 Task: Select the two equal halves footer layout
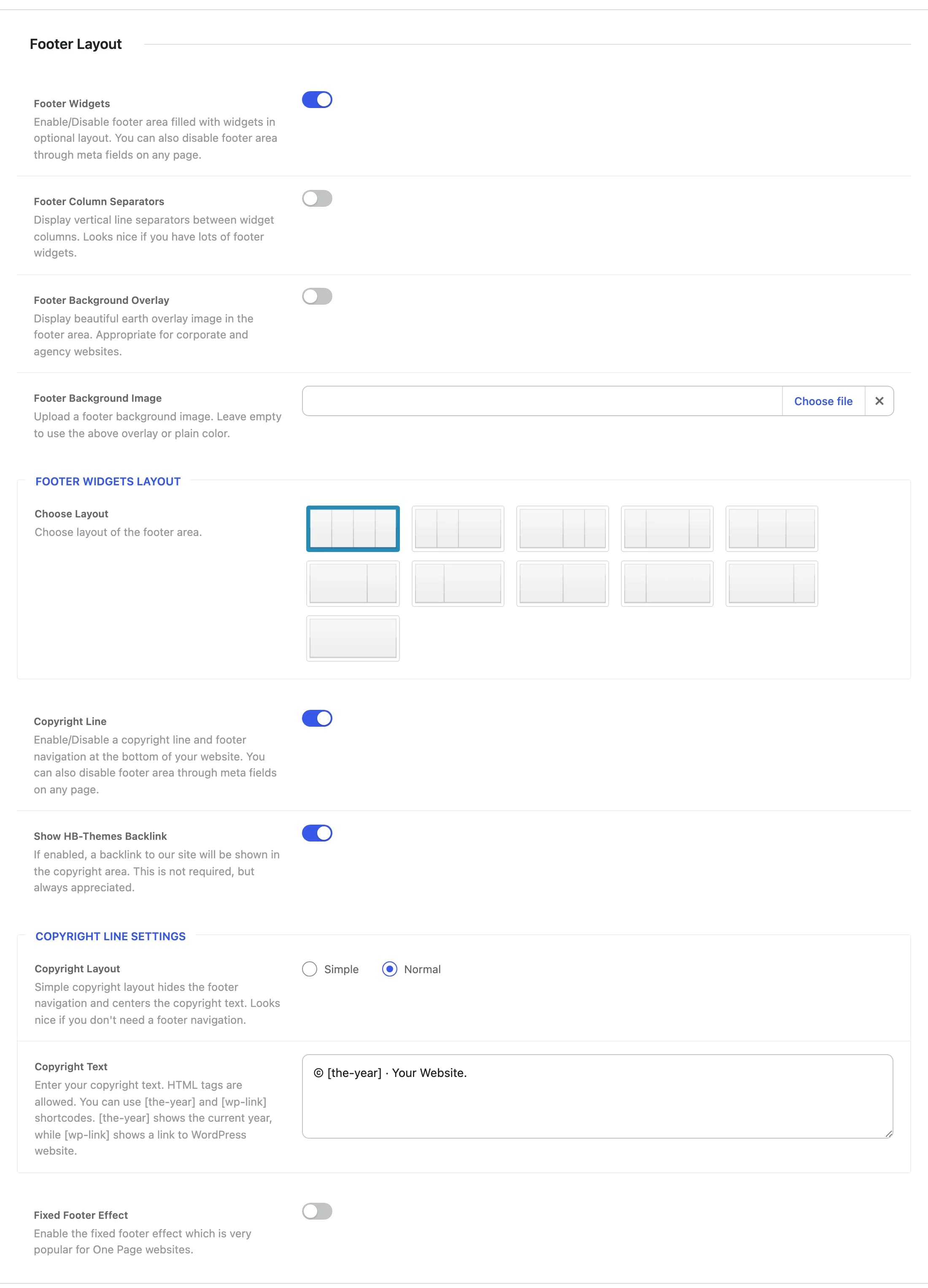[x=562, y=584]
